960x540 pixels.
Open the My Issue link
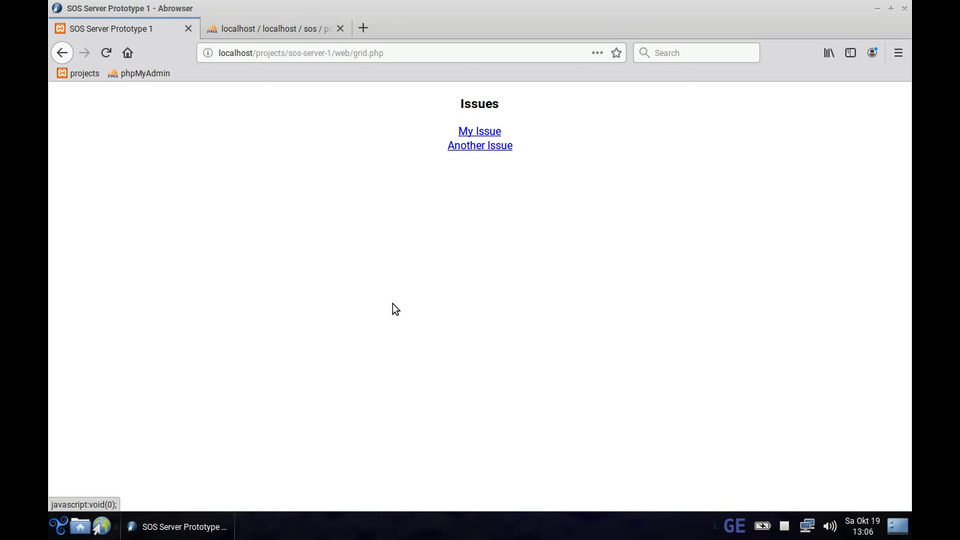tap(479, 131)
